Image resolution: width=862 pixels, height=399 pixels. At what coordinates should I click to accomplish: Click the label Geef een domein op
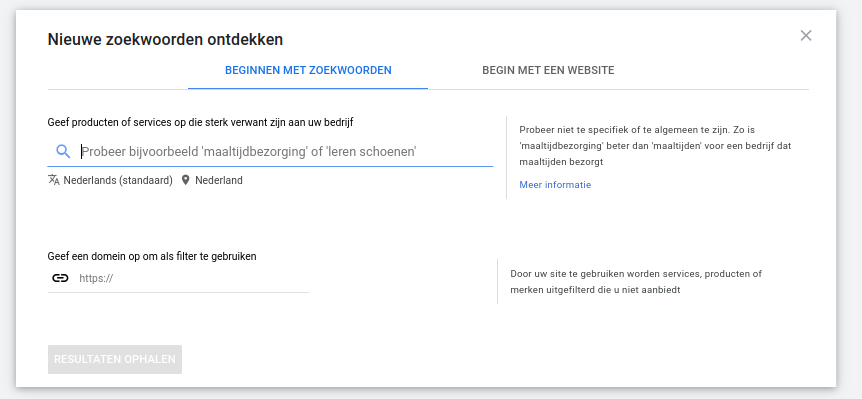152,256
